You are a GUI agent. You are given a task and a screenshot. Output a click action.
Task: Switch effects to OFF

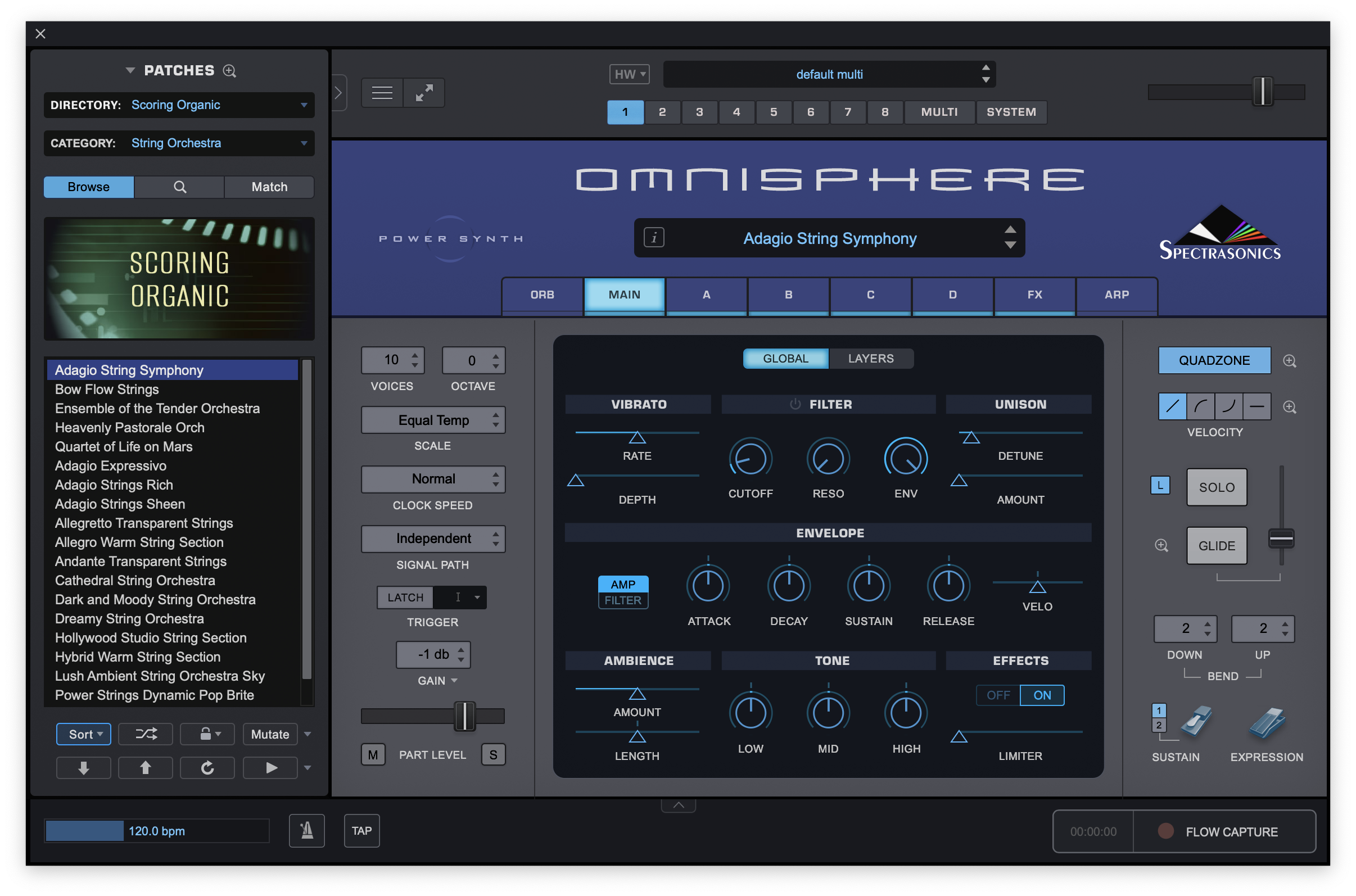pos(998,695)
